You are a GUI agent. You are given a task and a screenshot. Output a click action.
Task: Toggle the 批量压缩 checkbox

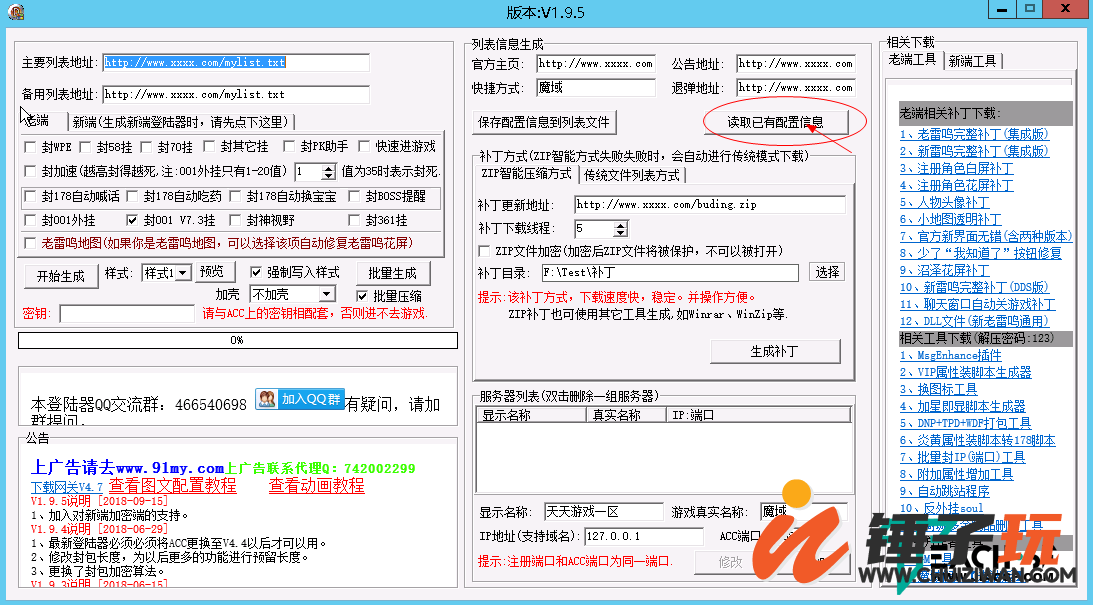[363, 296]
